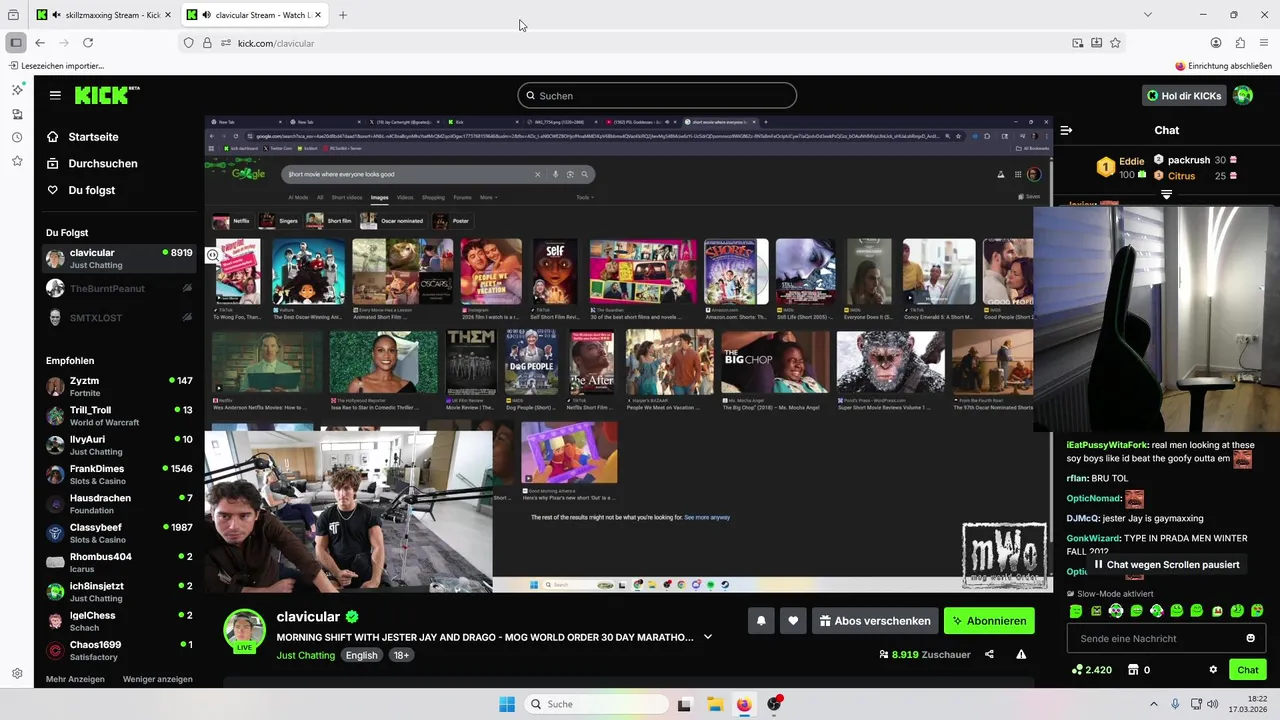
Task: Open Firefox extensions icon
Action: pyautogui.click(x=1240, y=43)
